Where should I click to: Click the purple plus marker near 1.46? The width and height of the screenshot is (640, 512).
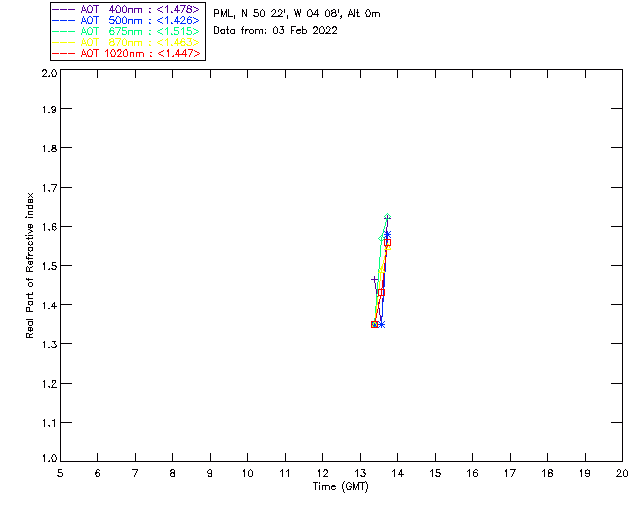374,280
